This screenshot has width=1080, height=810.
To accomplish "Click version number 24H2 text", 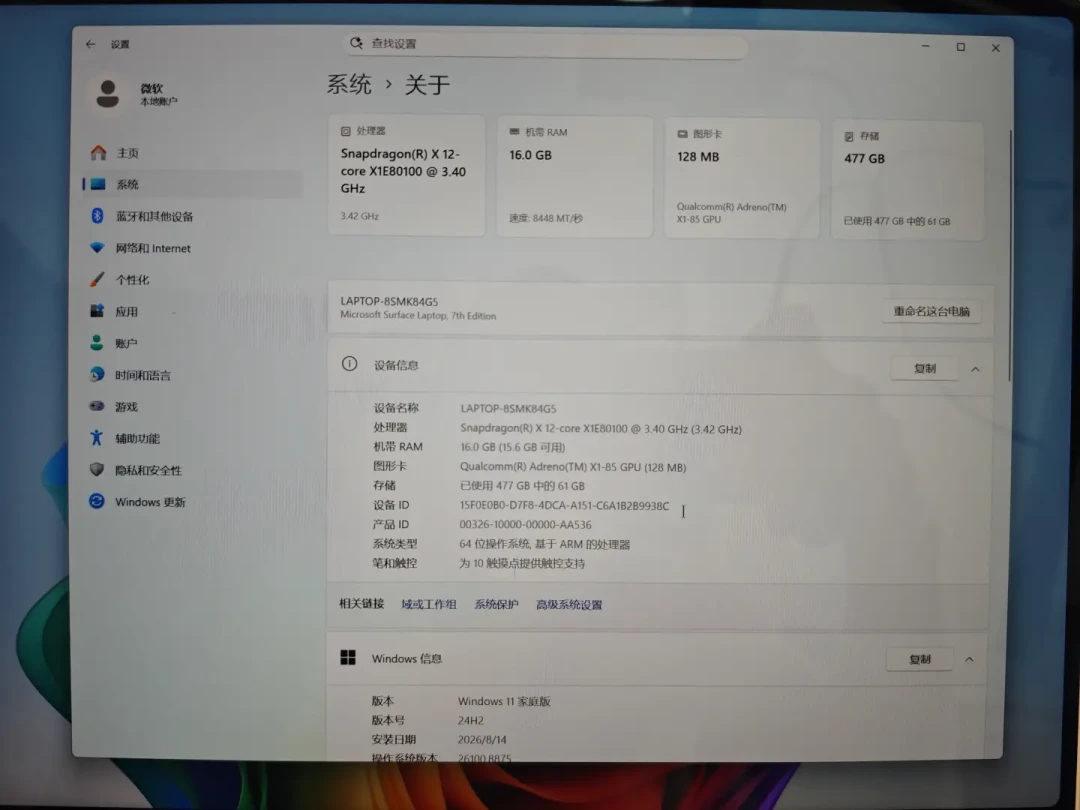I will click(470, 720).
